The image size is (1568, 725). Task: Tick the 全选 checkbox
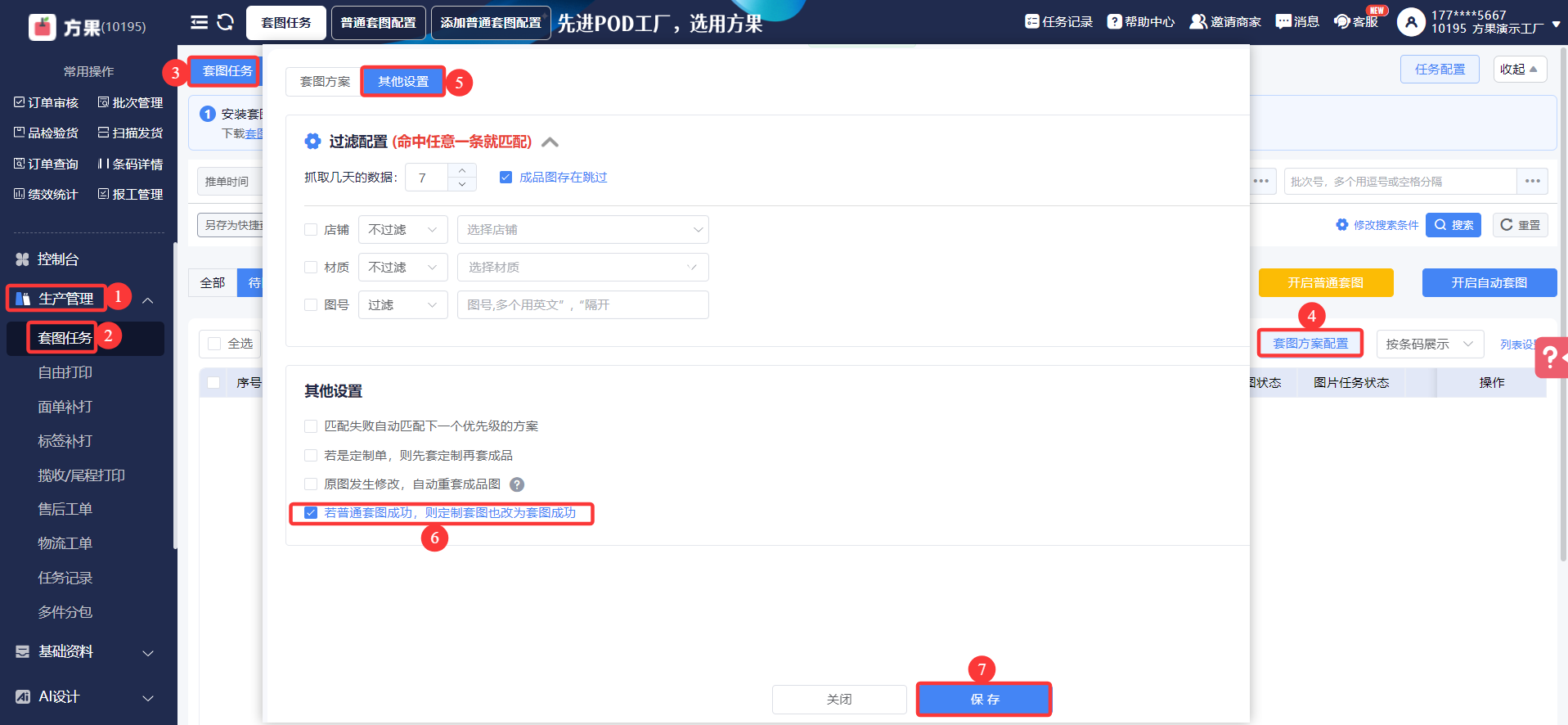[214, 344]
